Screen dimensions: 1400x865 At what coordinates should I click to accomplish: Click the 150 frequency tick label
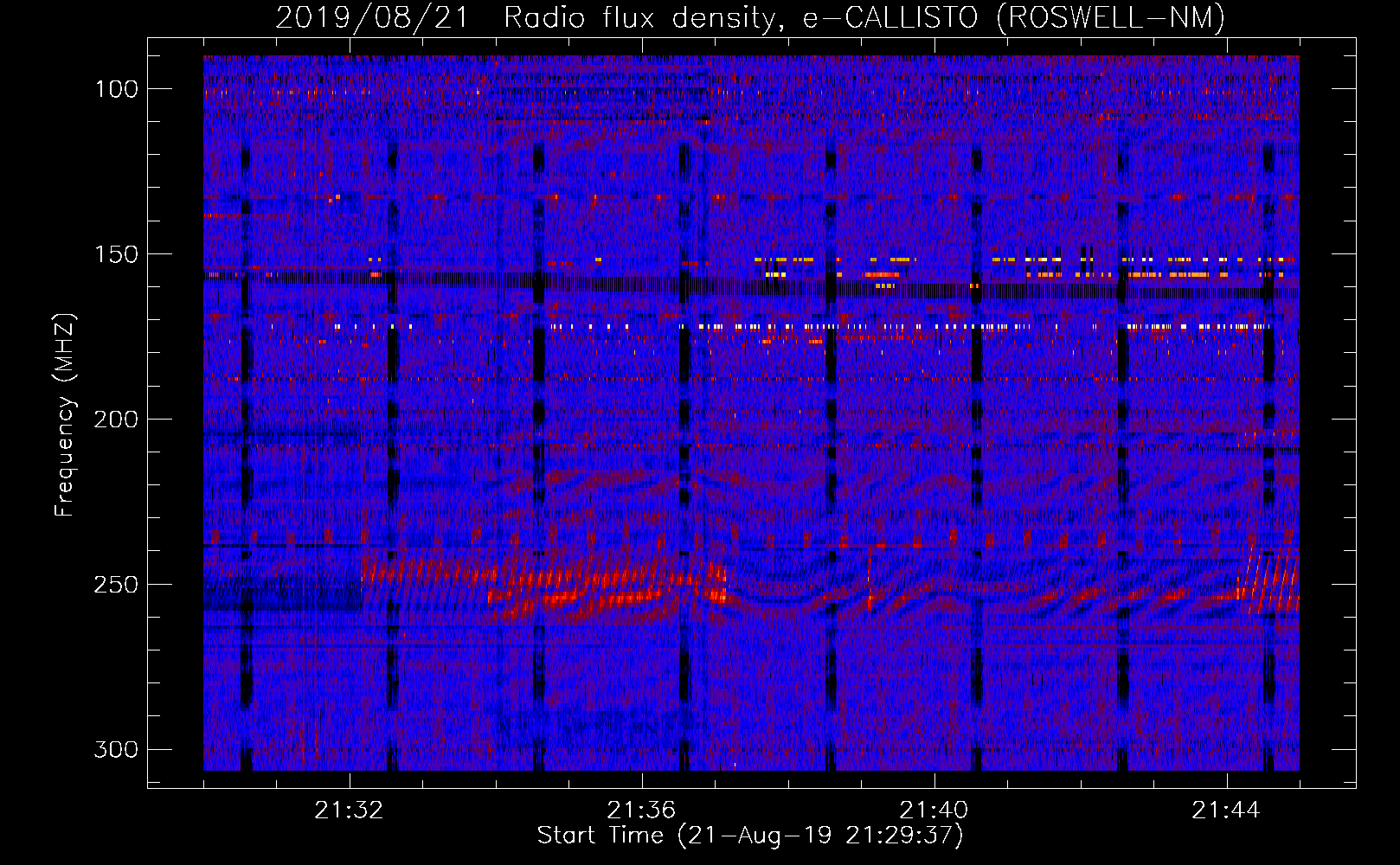coord(117,254)
